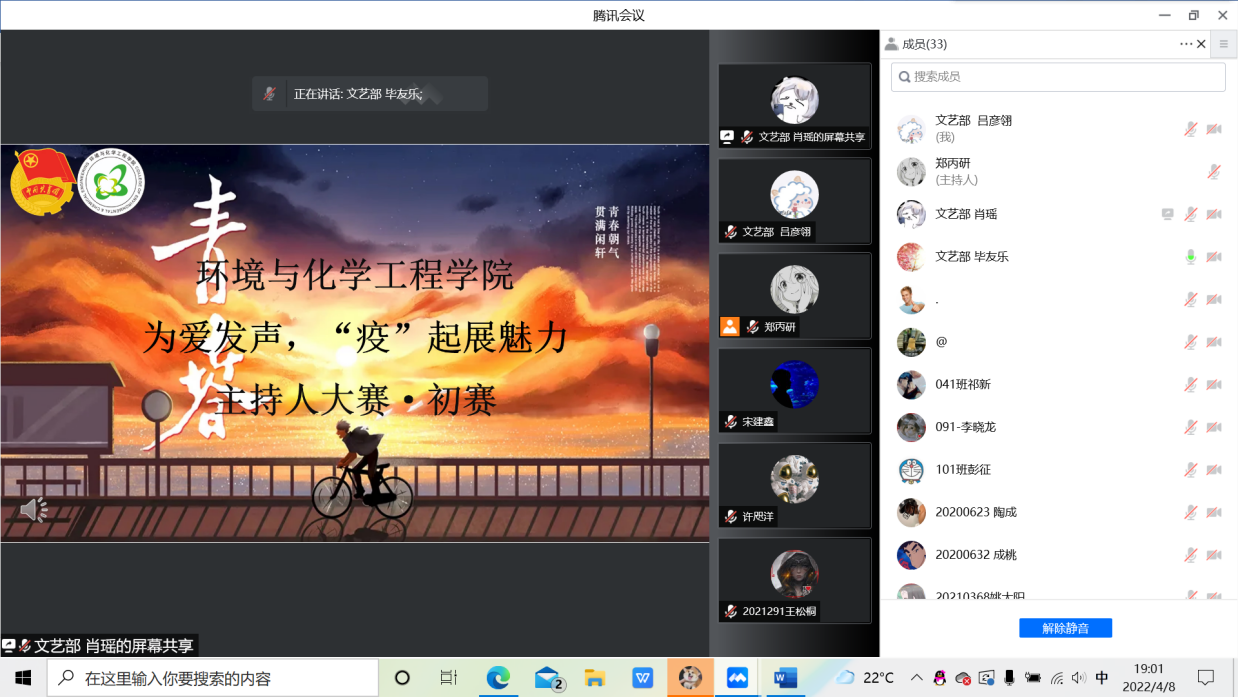Screen dimensions: 1238x697
Task: Click muted mic icon for 文艺部 肖瑶 row
Action: point(1190,214)
